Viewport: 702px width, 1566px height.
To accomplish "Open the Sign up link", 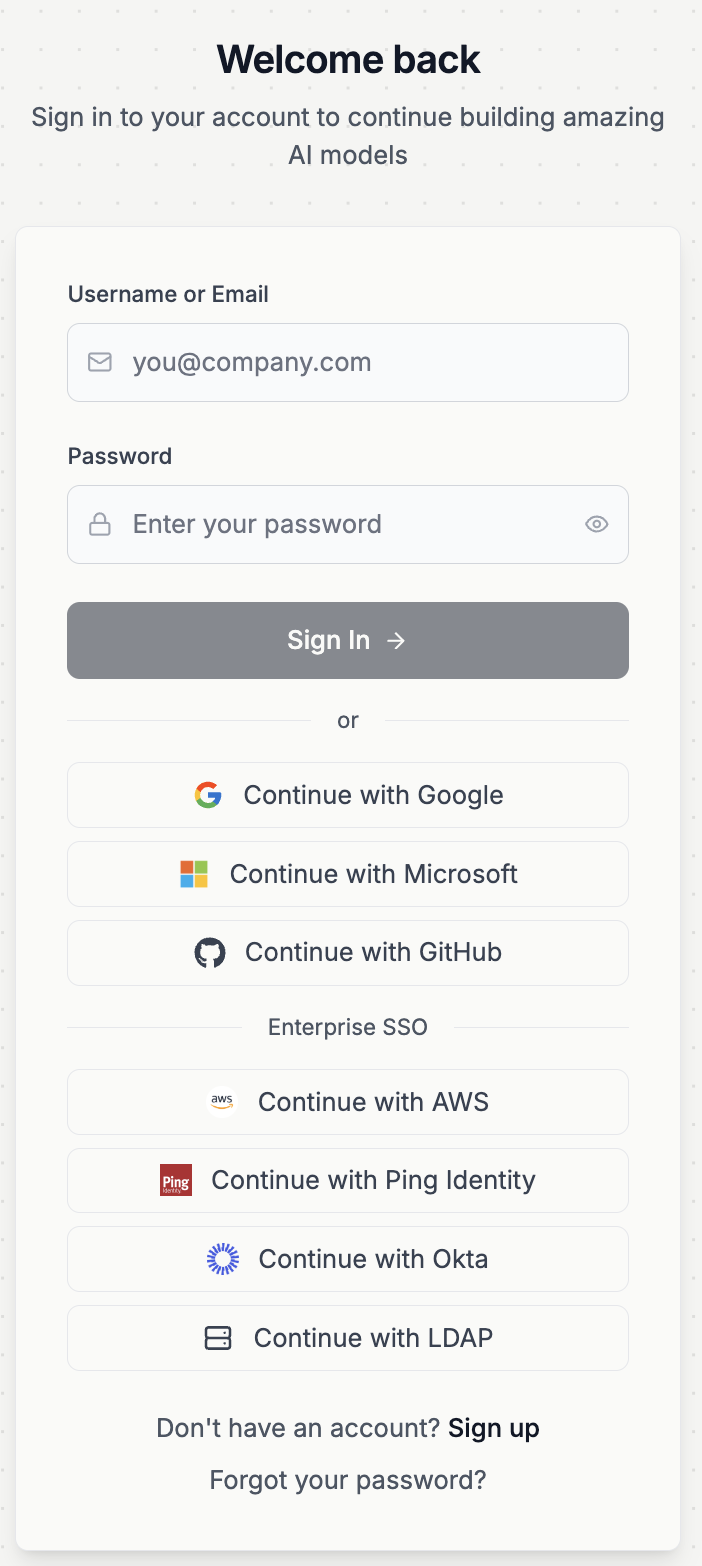I will pyautogui.click(x=493, y=1428).
